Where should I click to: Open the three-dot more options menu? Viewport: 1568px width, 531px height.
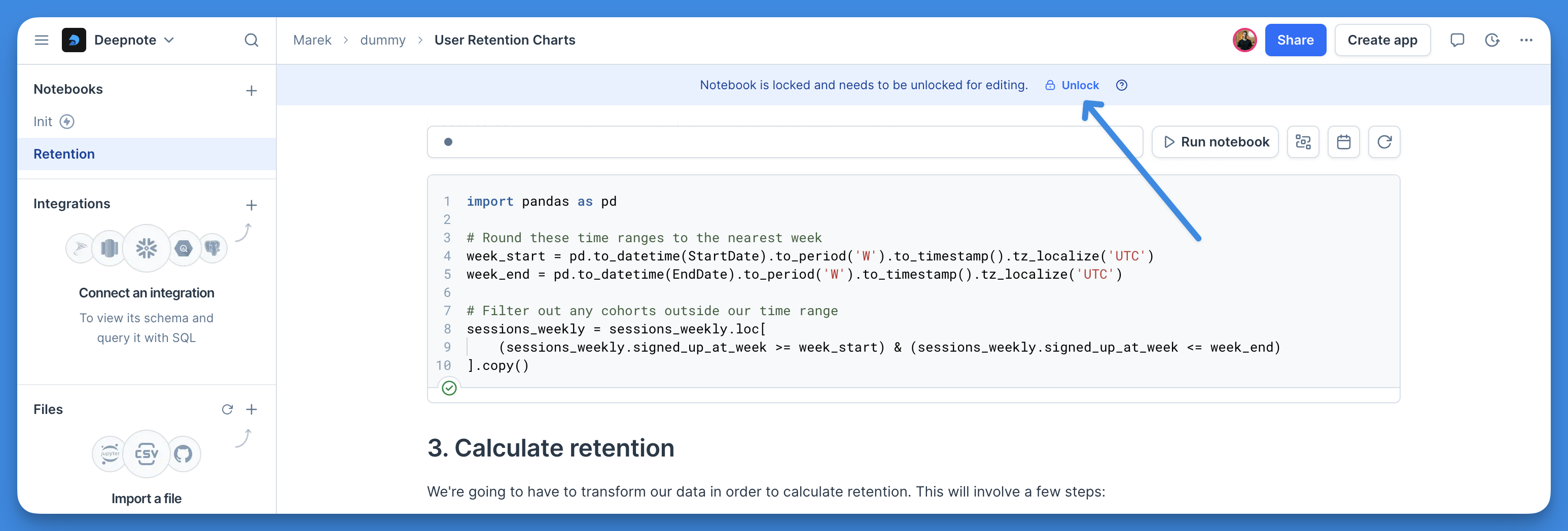[1526, 40]
